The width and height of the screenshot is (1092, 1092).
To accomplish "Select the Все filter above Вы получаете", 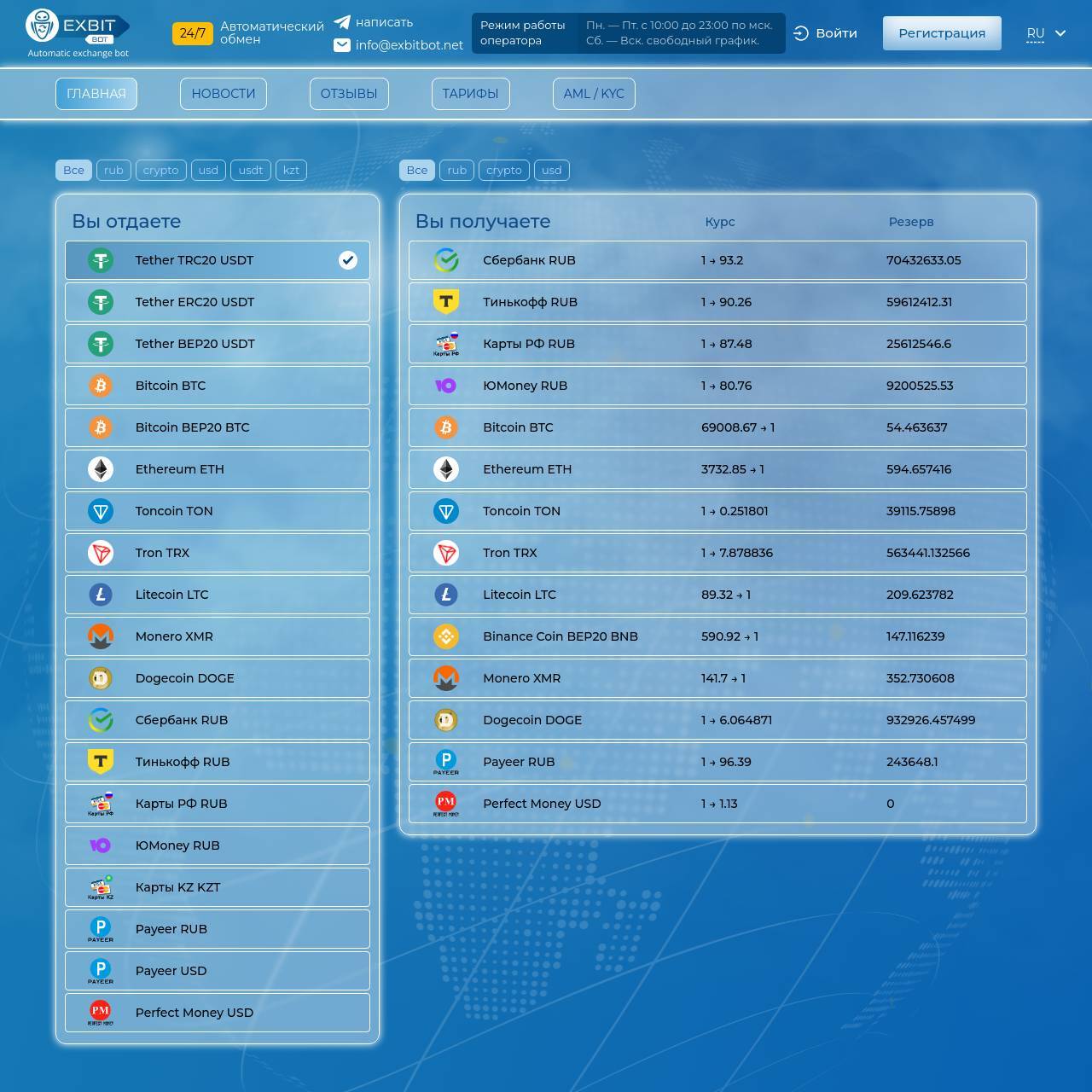I will pyautogui.click(x=417, y=170).
